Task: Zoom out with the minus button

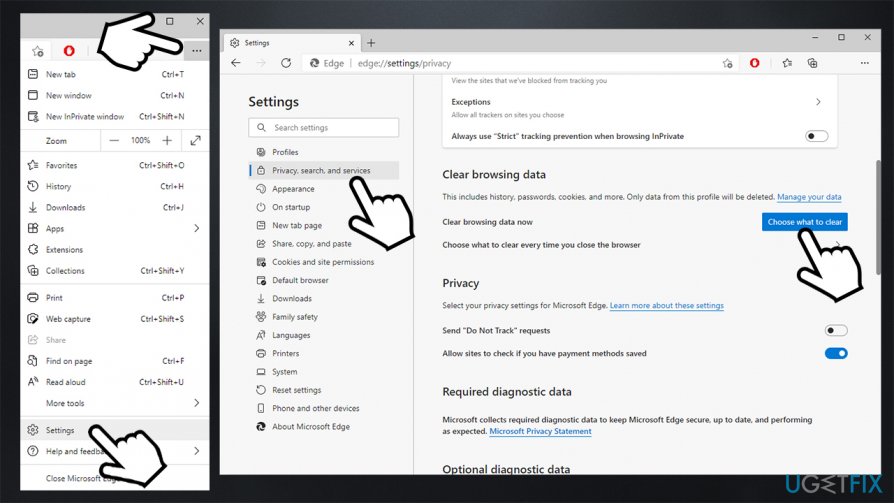Action: [114, 140]
